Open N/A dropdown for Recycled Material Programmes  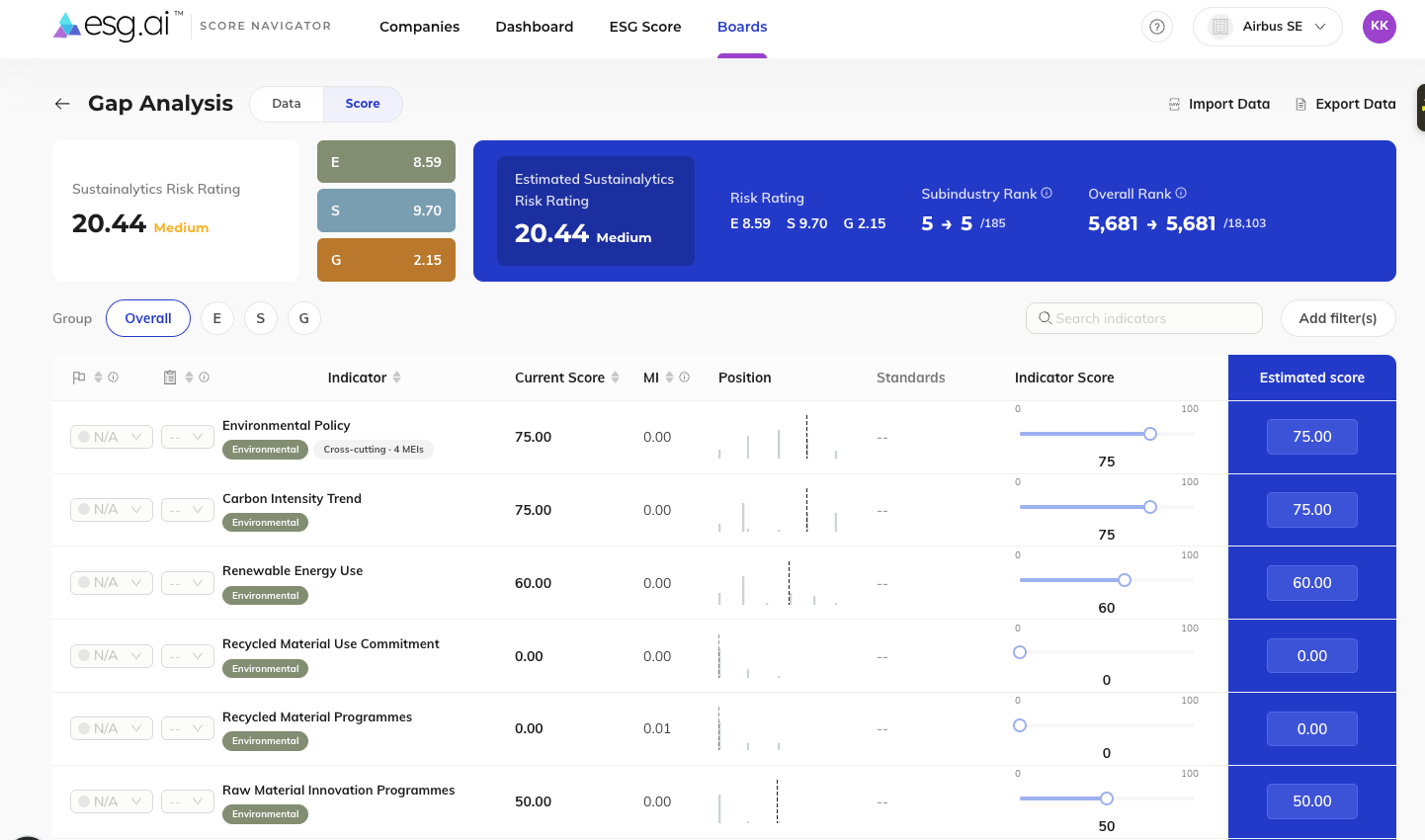click(112, 728)
